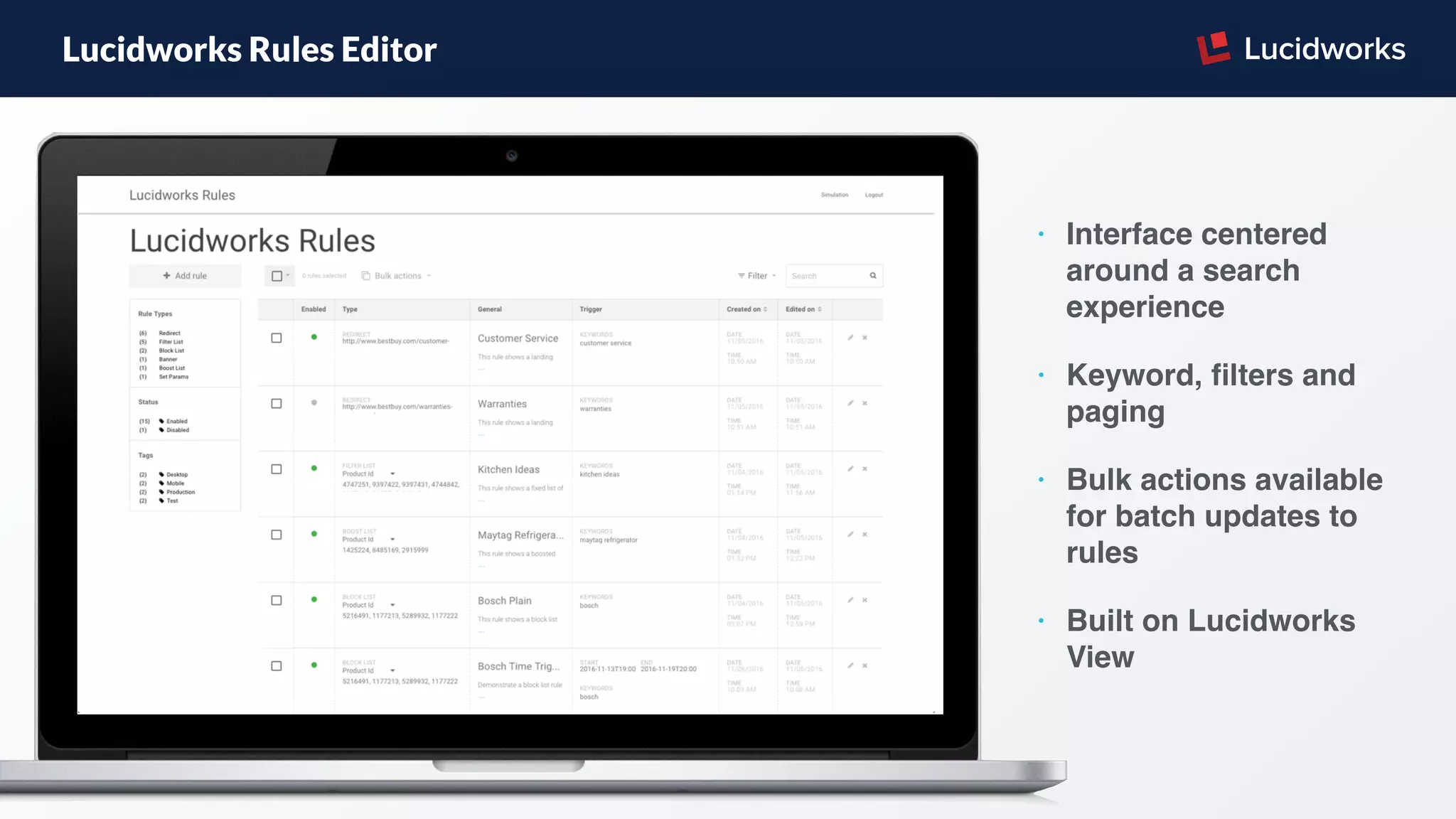Click the Lucidworks logo icon in slide header
The image size is (1456, 819).
pos(1214,48)
